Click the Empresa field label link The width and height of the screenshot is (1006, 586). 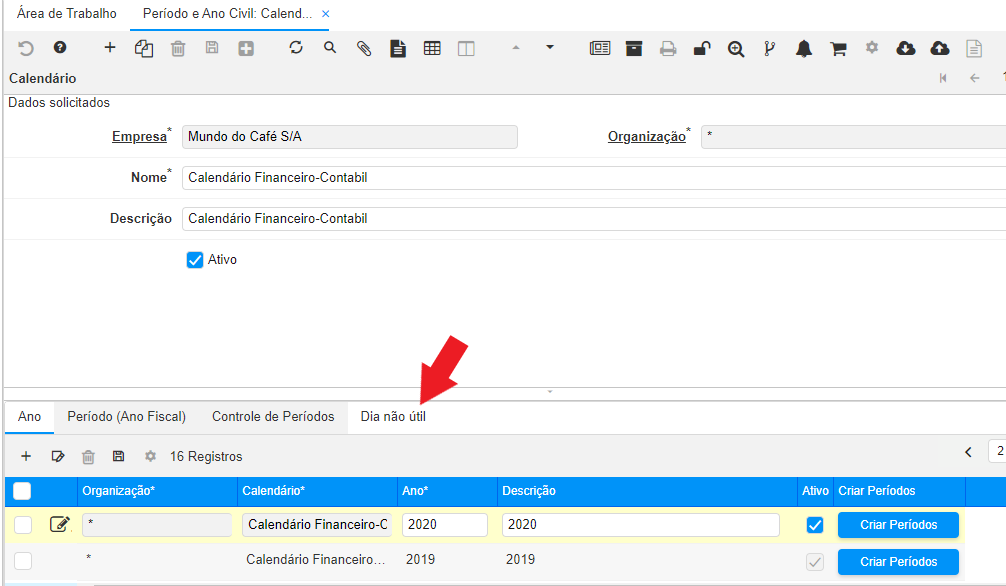coord(139,137)
